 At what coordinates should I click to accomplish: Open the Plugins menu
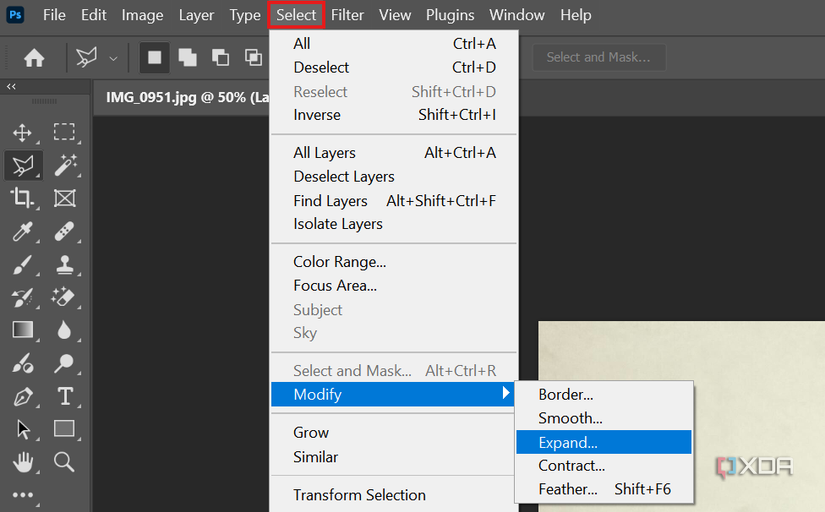[450, 15]
